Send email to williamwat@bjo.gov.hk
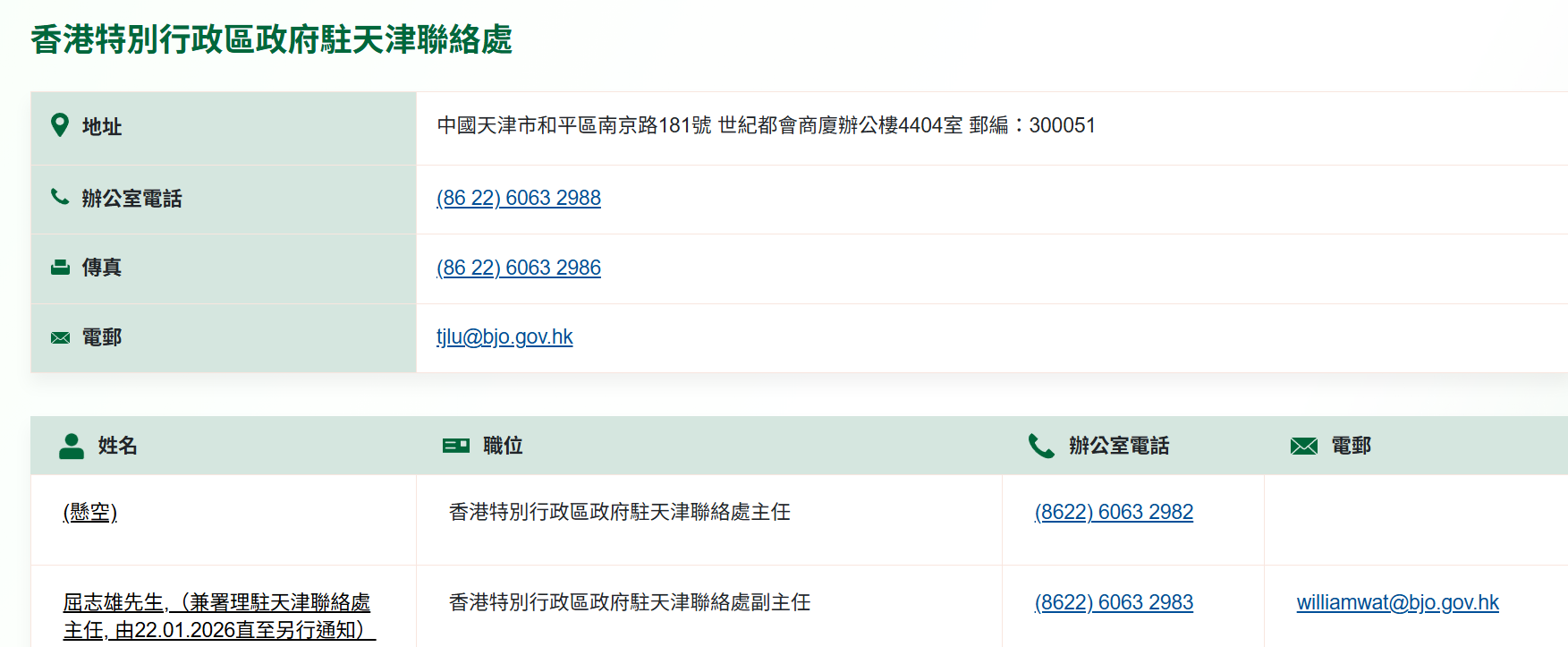 (1397, 602)
